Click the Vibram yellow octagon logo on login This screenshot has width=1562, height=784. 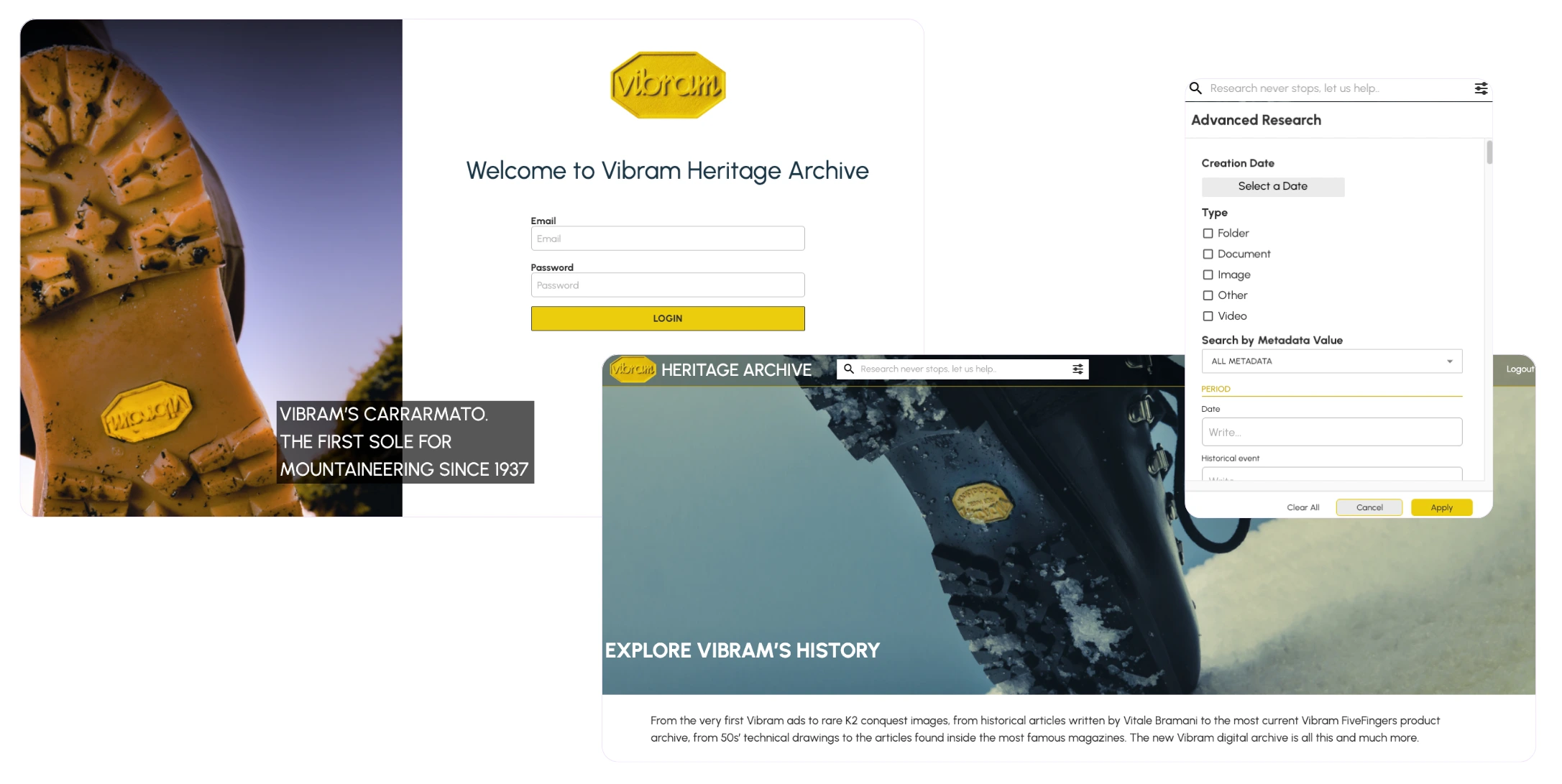click(x=667, y=90)
